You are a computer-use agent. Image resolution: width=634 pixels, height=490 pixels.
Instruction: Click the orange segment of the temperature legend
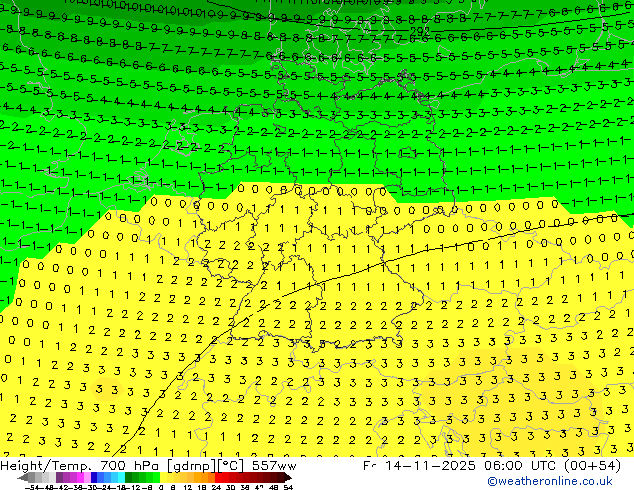(x=204, y=477)
